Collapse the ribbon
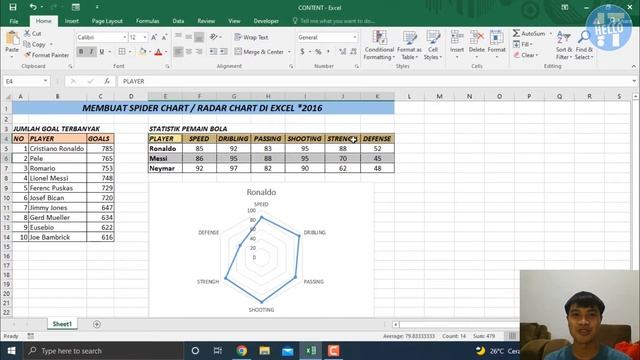 633,66
